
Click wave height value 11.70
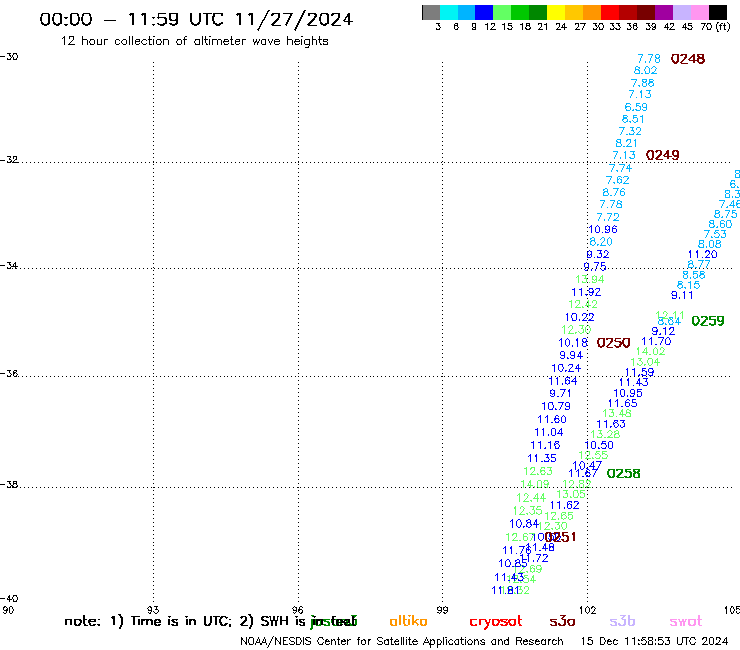click(656, 341)
